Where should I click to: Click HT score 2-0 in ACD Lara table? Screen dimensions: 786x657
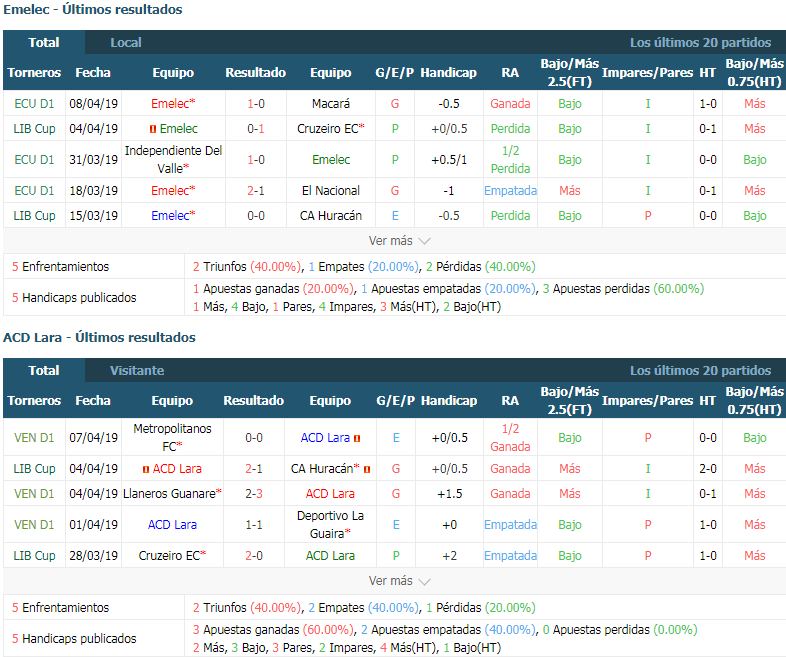[708, 469]
